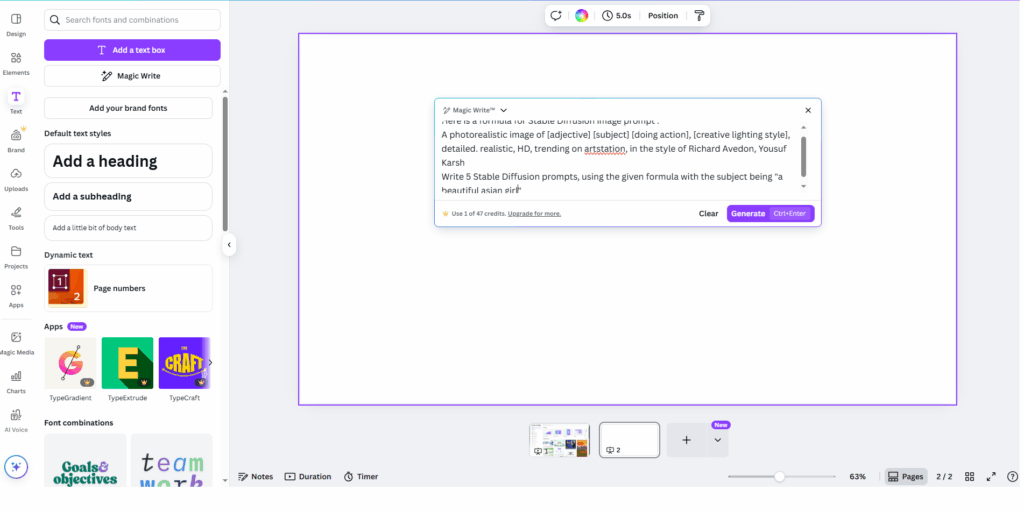Add a new page with plus button
The width and height of the screenshot is (1024, 511).
[686, 440]
